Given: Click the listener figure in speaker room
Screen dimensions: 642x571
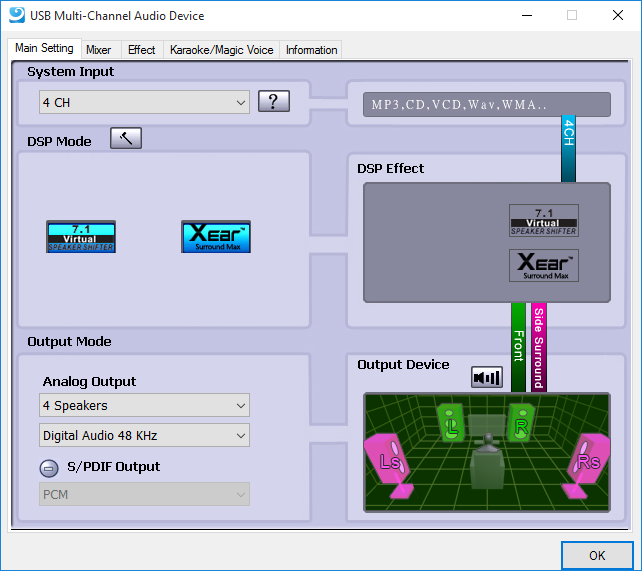Looking at the screenshot, I should (x=488, y=459).
